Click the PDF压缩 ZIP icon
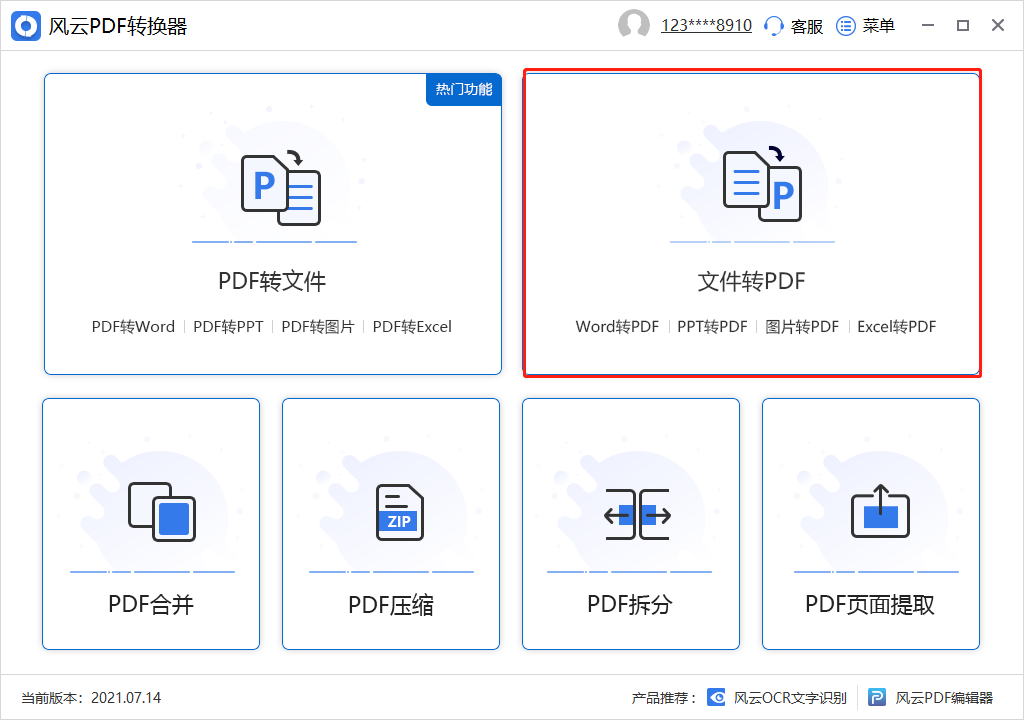The height and width of the screenshot is (720, 1024). point(400,512)
